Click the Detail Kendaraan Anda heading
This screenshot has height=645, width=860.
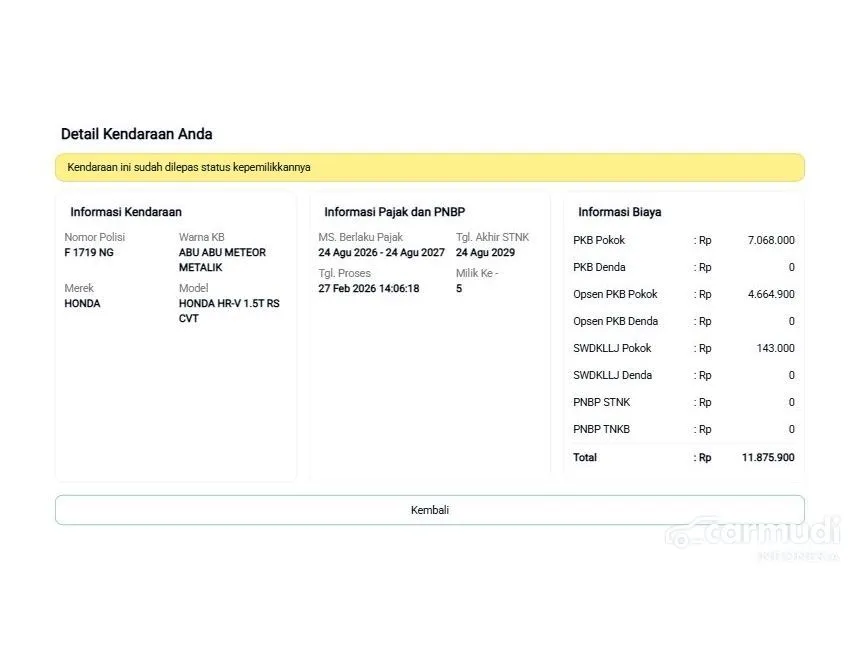[x=136, y=134]
